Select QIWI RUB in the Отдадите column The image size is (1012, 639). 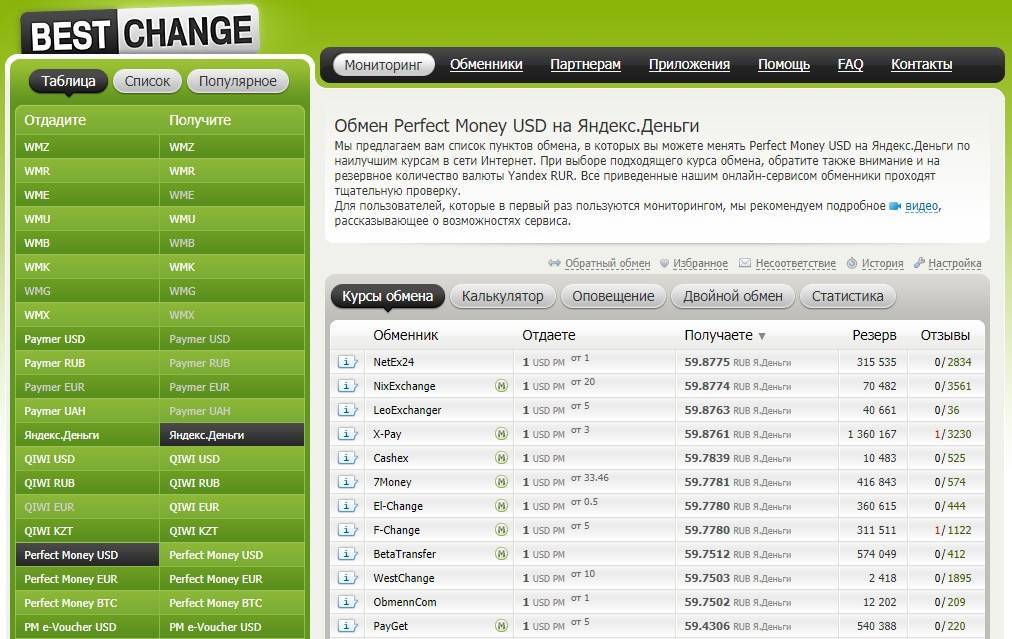52,483
